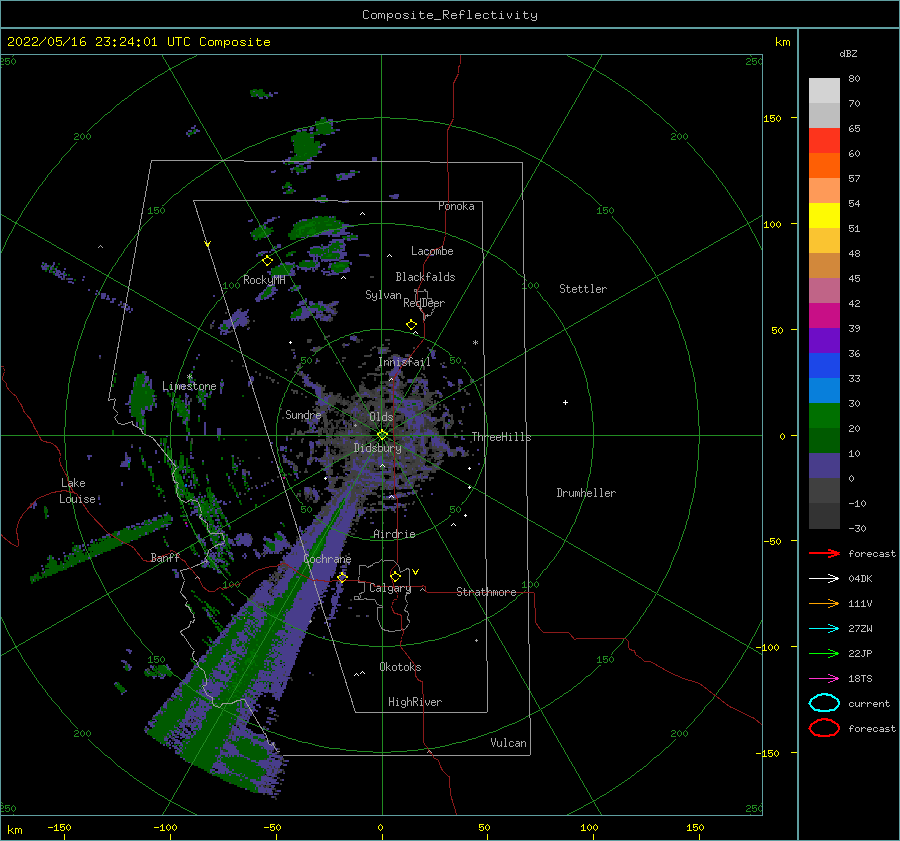The height and width of the screenshot is (841, 900).
Task: Click the white plus marker north of Drumheller
Action: coord(565,402)
